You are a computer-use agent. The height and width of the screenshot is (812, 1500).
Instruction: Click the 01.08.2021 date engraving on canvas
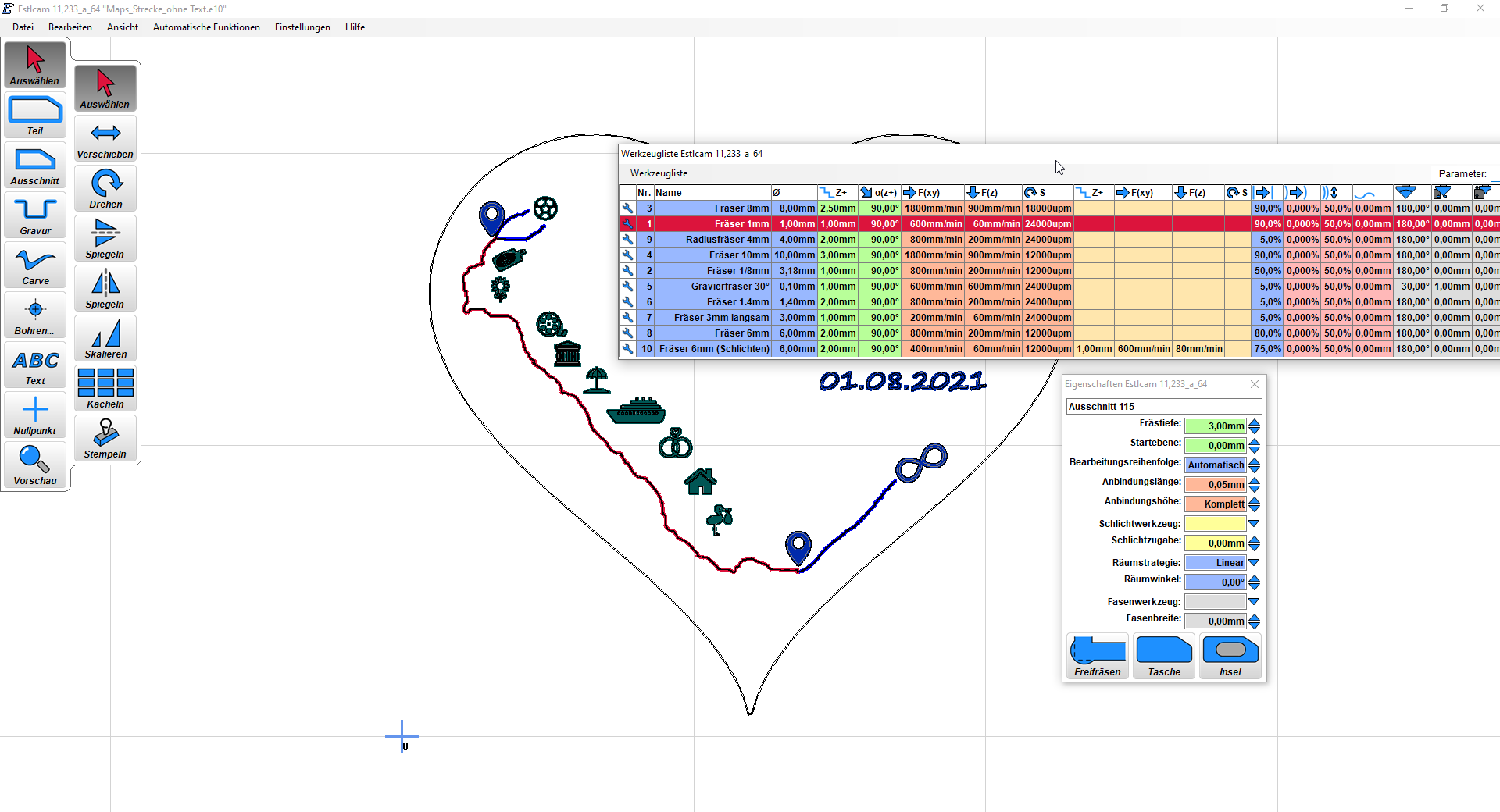902,381
